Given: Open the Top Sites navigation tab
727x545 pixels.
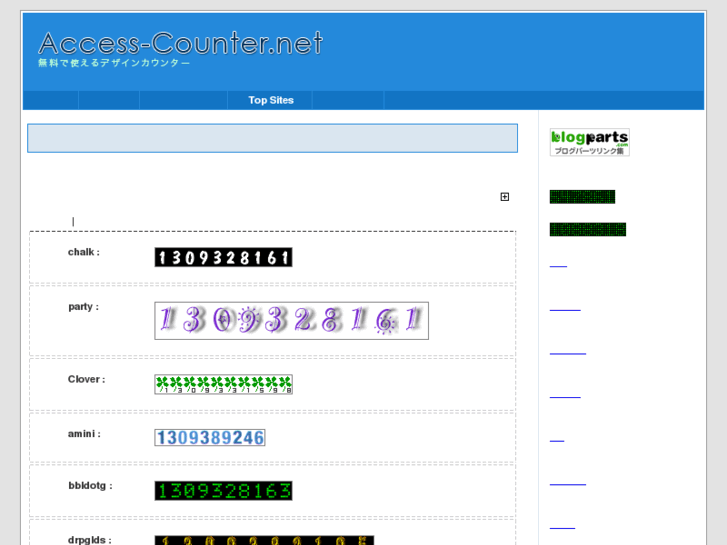Looking at the screenshot, I should pos(271,100).
